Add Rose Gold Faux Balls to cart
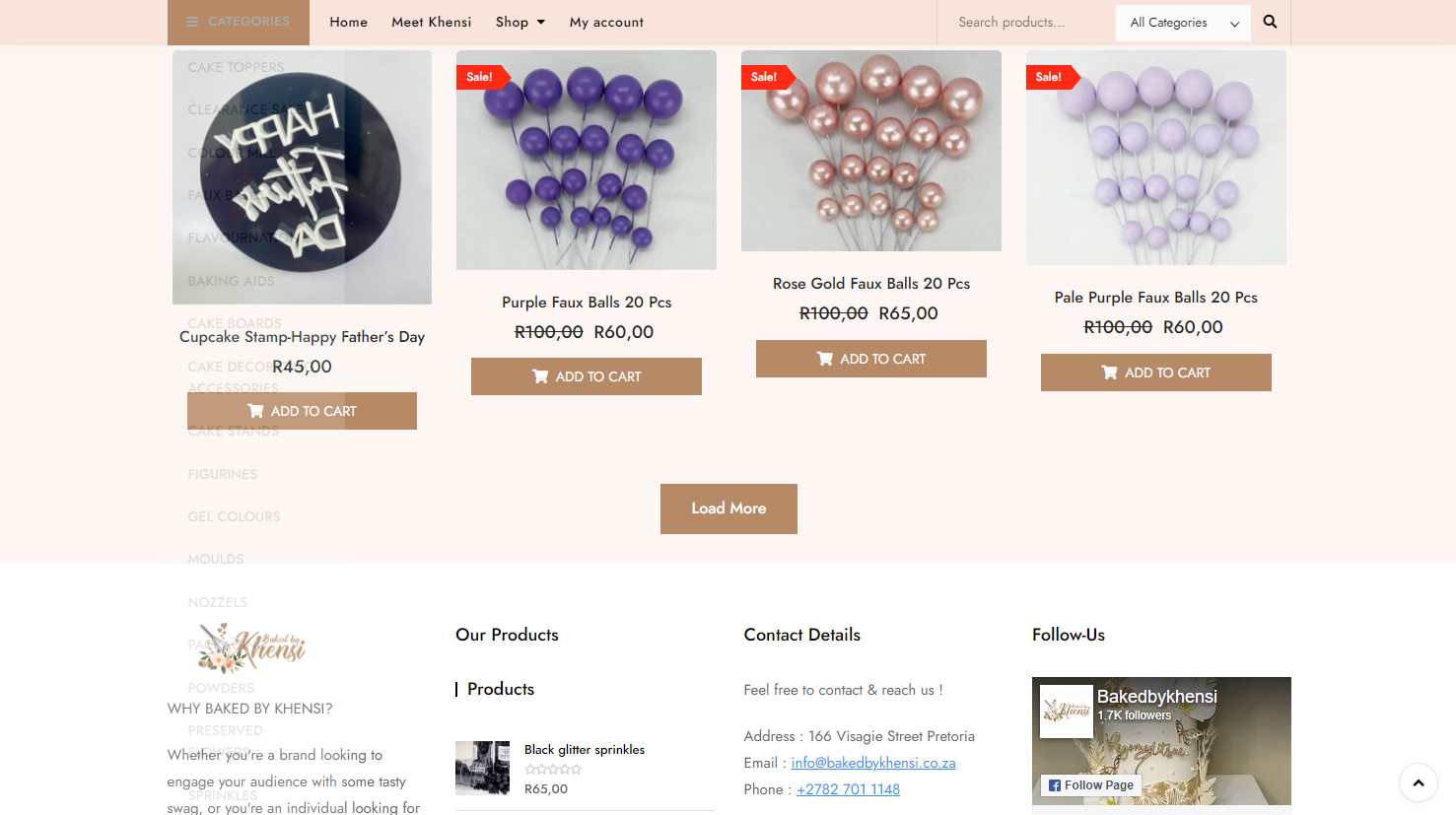 pyautogui.click(x=870, y=359)
